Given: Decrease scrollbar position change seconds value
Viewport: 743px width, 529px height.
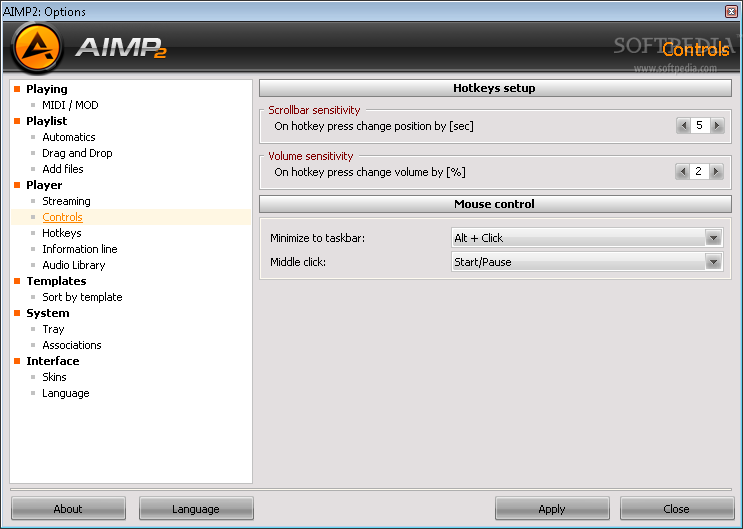Looking at the screenshot, I should point(683,126).
